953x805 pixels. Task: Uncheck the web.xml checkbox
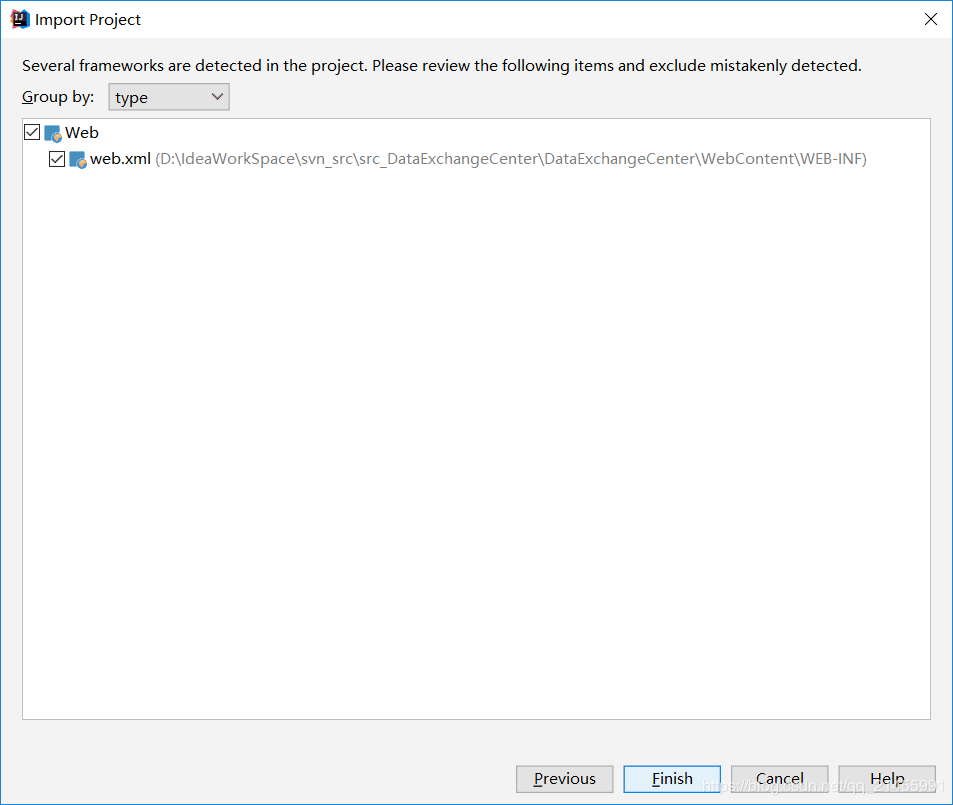pos(57,158)
